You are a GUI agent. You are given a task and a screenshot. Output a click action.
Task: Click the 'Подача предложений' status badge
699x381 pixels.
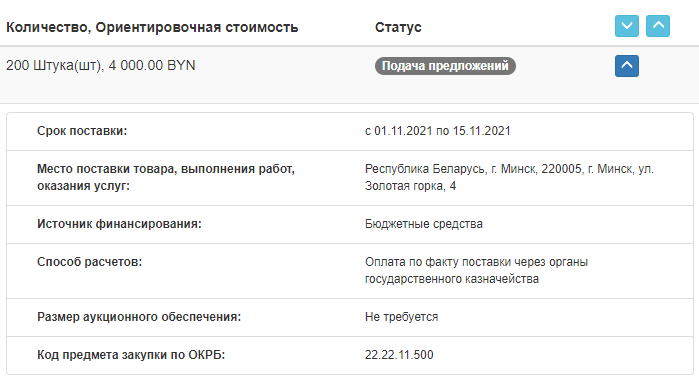(x=445, y=66)
